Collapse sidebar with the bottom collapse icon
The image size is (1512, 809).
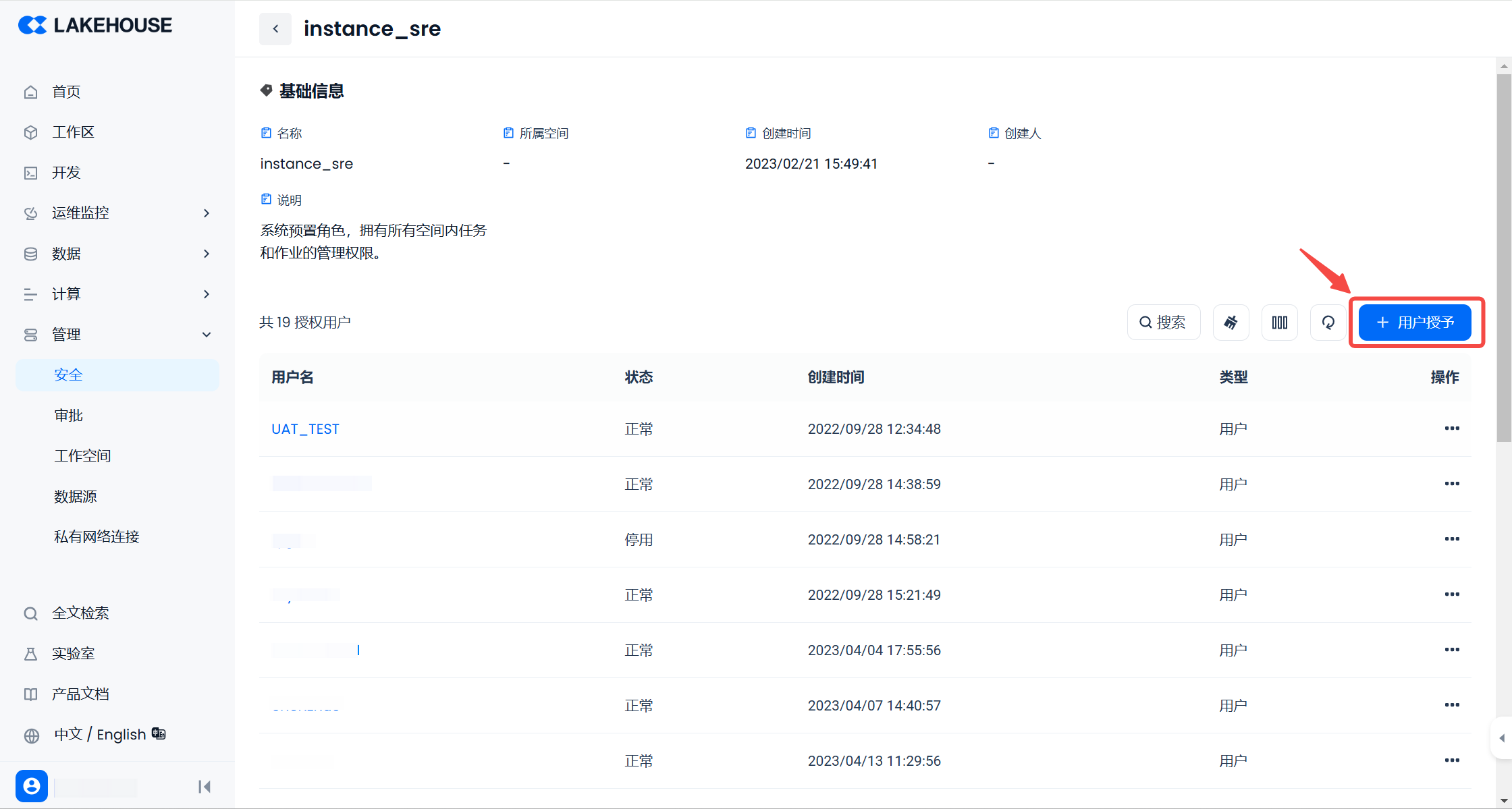coord(205,787)
